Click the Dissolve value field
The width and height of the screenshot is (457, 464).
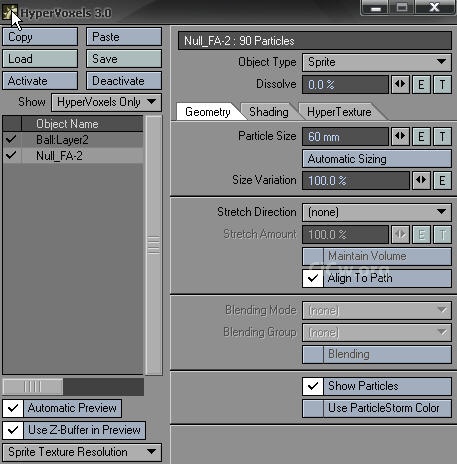[345, 84]
